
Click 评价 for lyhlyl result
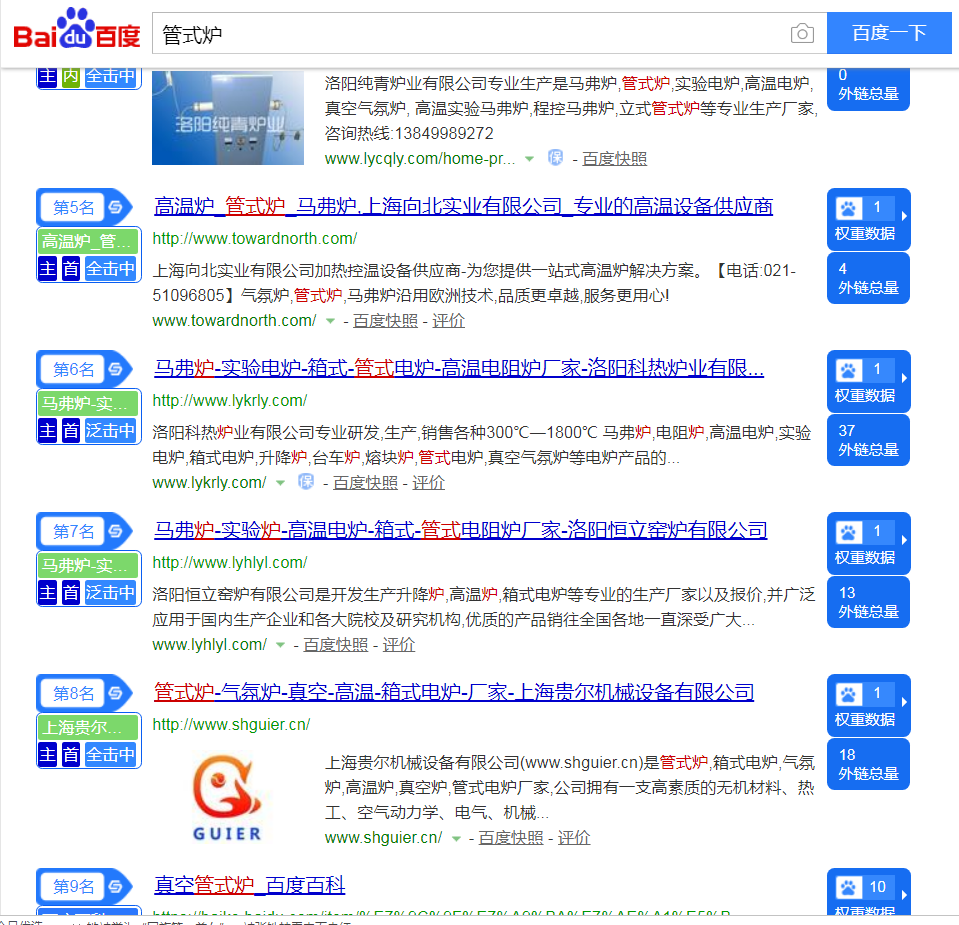399,645
